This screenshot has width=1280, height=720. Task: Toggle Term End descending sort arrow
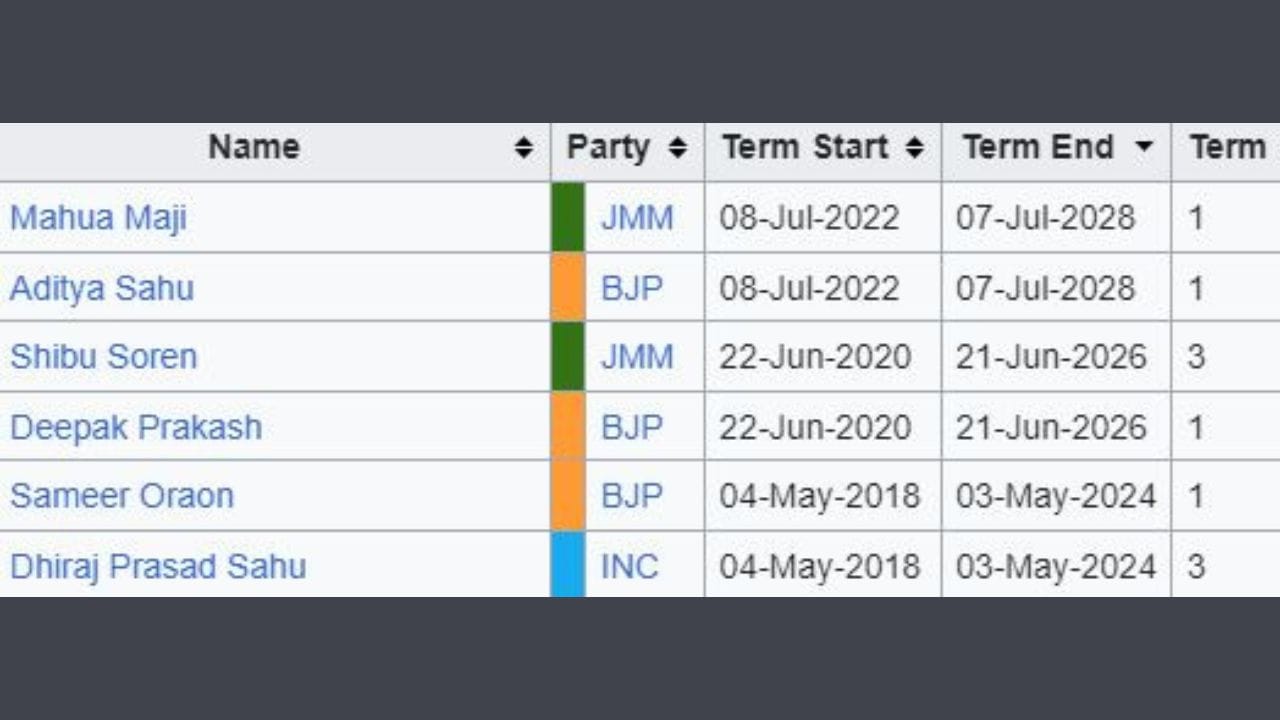[x=1144, y=149]
